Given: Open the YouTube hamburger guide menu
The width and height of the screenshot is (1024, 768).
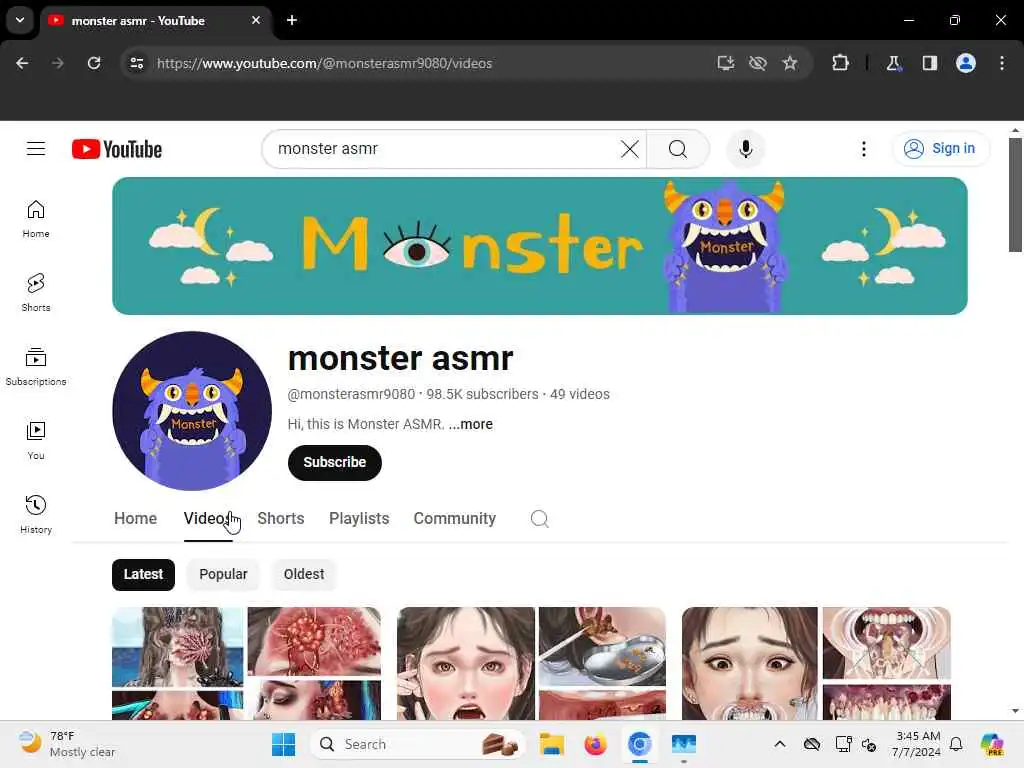Looking at the screenshot, I should point(36,149).
